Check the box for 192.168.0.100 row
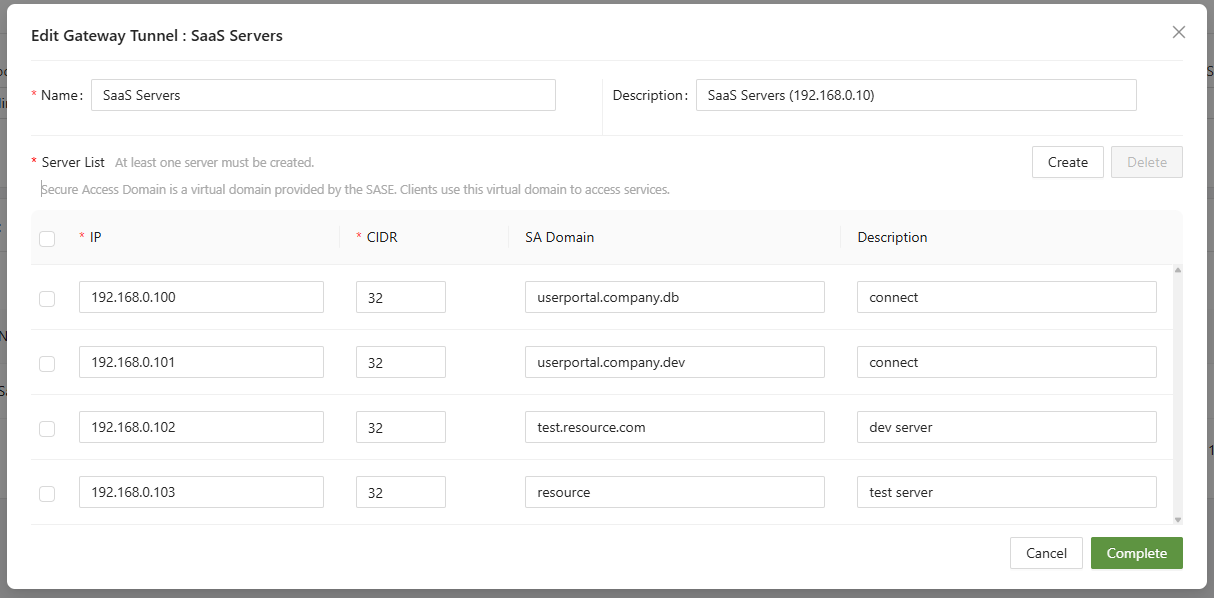This screenshot has height=598, width=1214. [47, 298]
